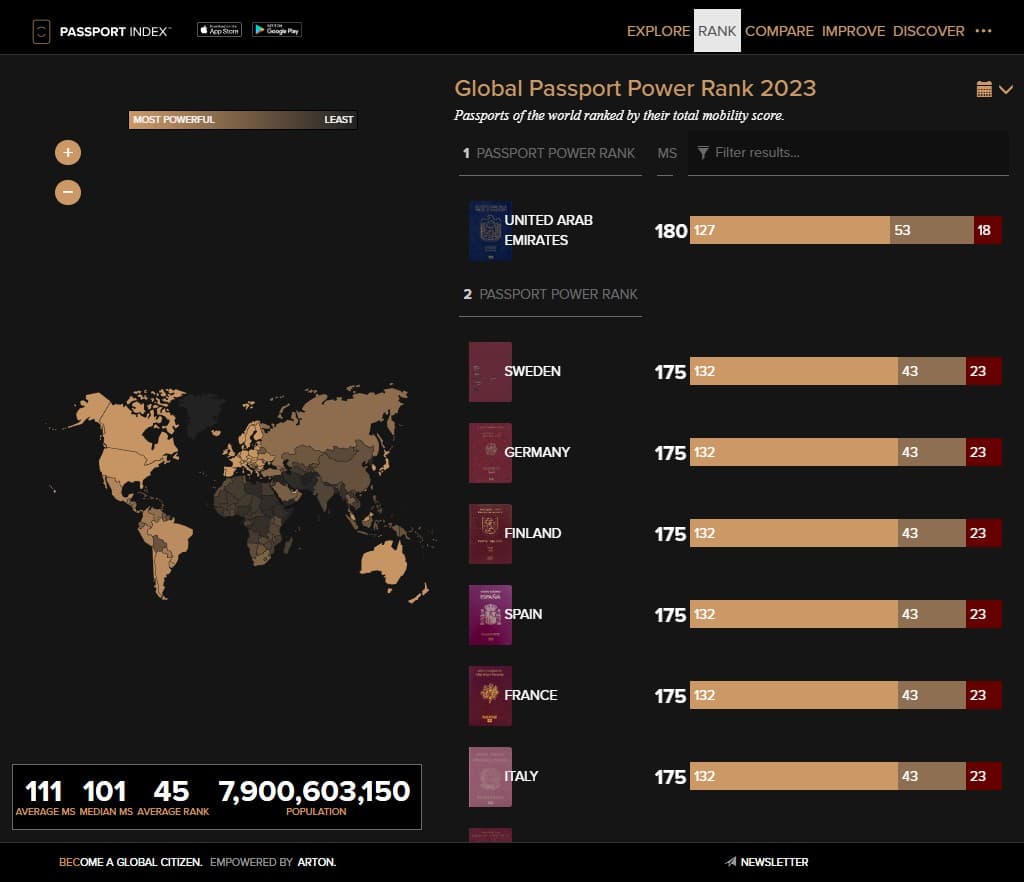This screenshot has width=1024, height=882.
Task: Click the United Arab Emirates passport cover
Action: 490,231
